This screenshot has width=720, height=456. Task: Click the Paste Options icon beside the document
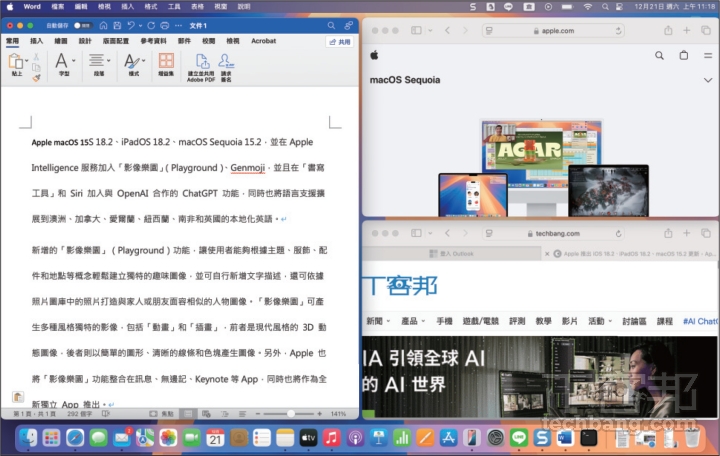18,397
